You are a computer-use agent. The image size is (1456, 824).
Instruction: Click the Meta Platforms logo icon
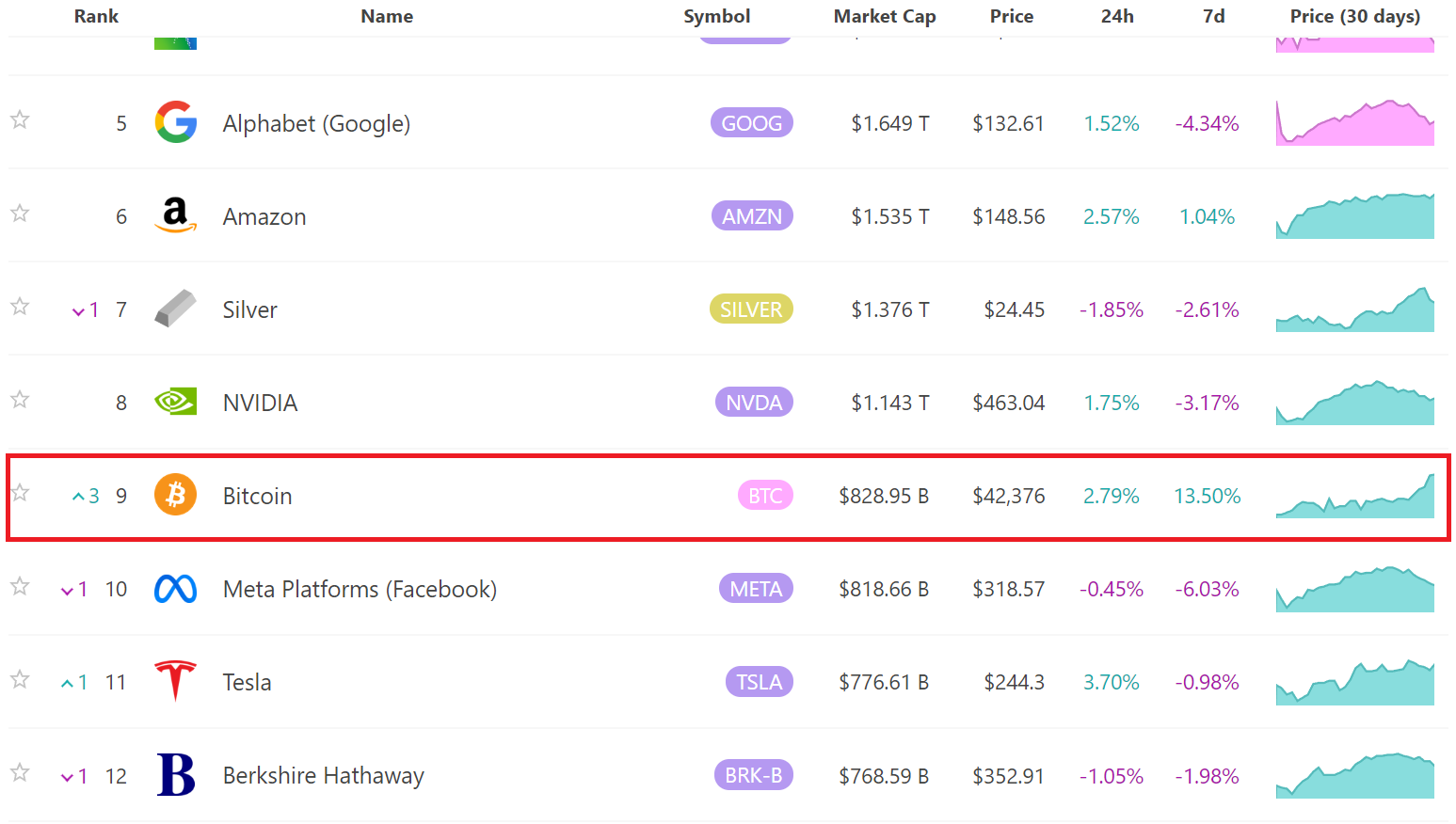point(175,589)
